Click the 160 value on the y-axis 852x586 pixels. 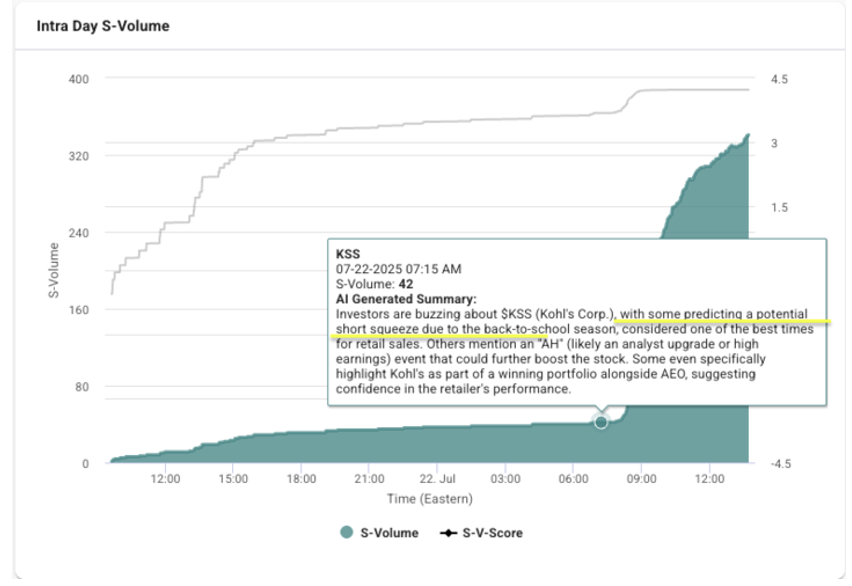click(x=79, y=310)
